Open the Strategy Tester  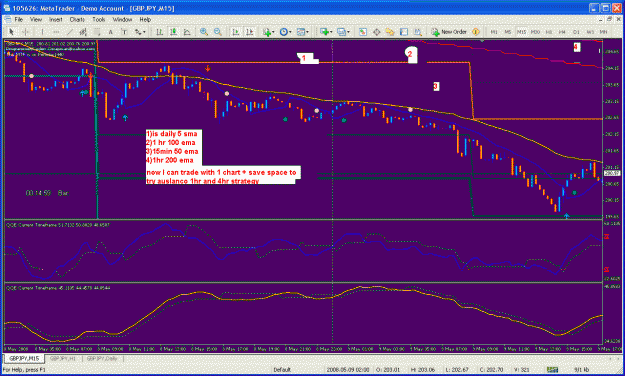tap(417, 32)
